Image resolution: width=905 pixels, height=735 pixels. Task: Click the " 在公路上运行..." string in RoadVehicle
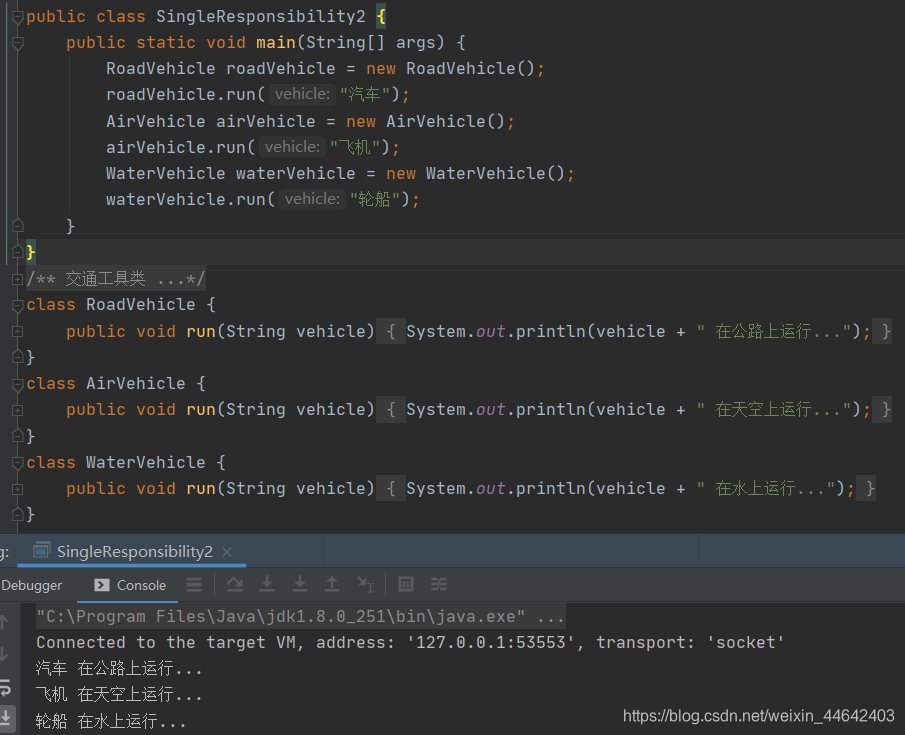(774, 331)
